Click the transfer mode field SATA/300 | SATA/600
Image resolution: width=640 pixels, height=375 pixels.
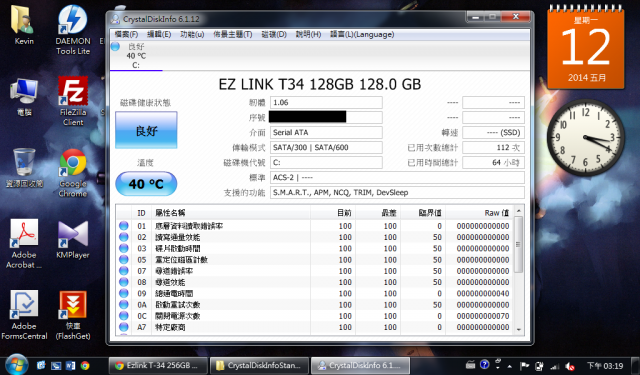click(x=326, y=147)
